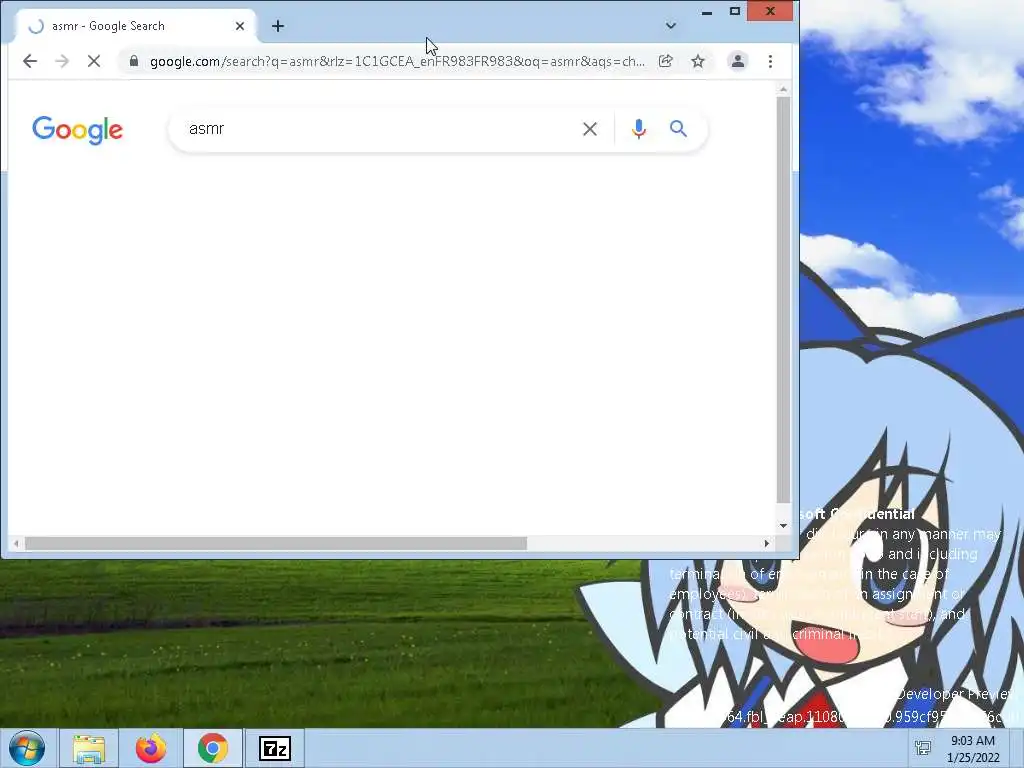The height and width of the screenshot is (768, 1024).
Task: Click the vertical scrollbar up arrow
Action: click(x=784, y=89)
